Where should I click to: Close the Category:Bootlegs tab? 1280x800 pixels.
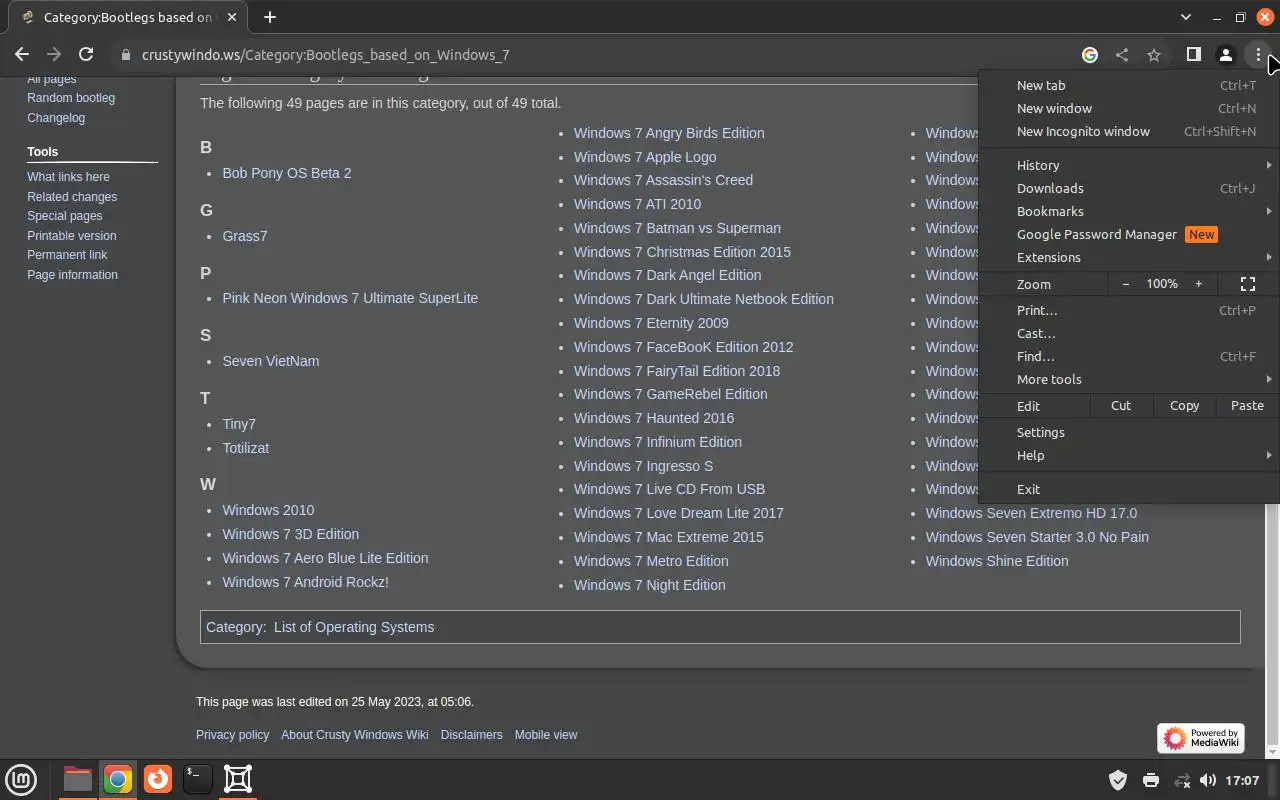[x=231, y=17]
